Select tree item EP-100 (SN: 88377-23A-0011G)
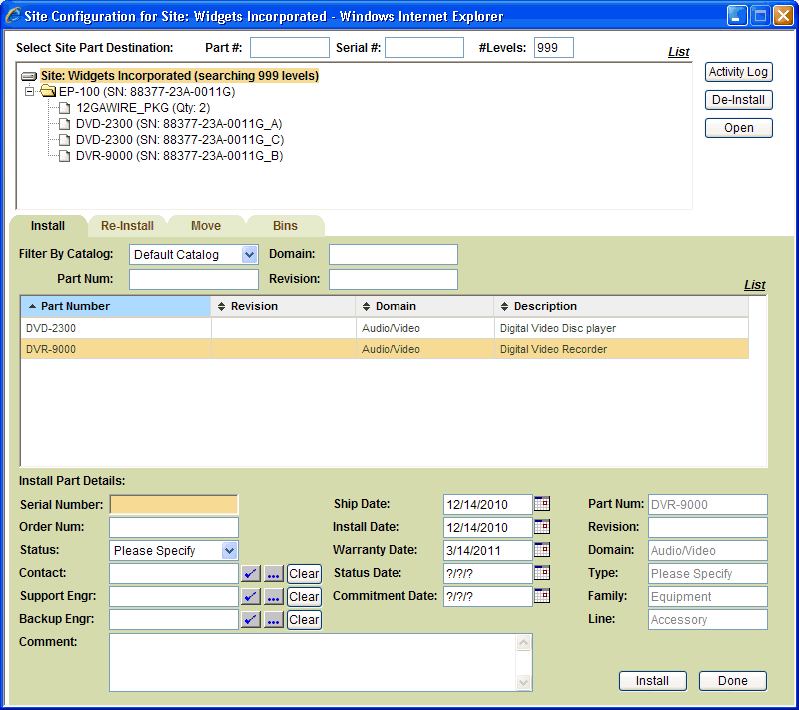Image resolution: width=799 pixels, height=710 pixels. pyautogui.click(x=147, y=92)
